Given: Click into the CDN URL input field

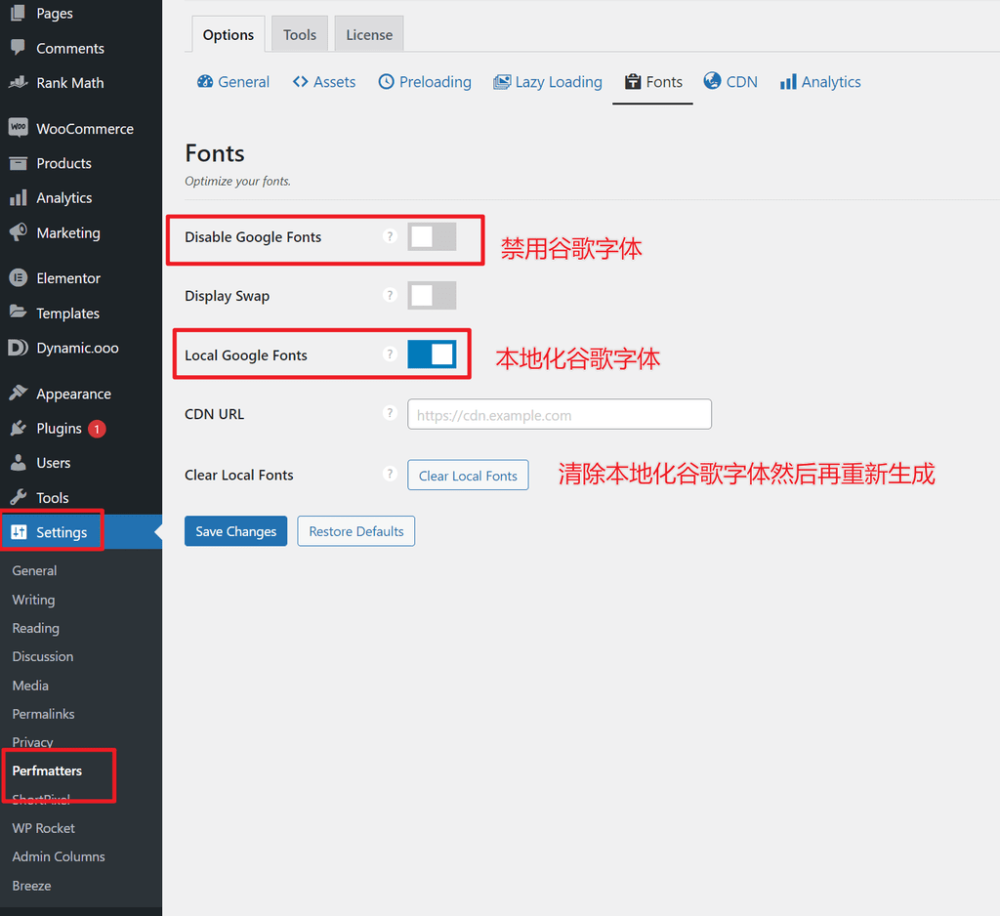Looking at the screenshot, I should pos(559,415).
